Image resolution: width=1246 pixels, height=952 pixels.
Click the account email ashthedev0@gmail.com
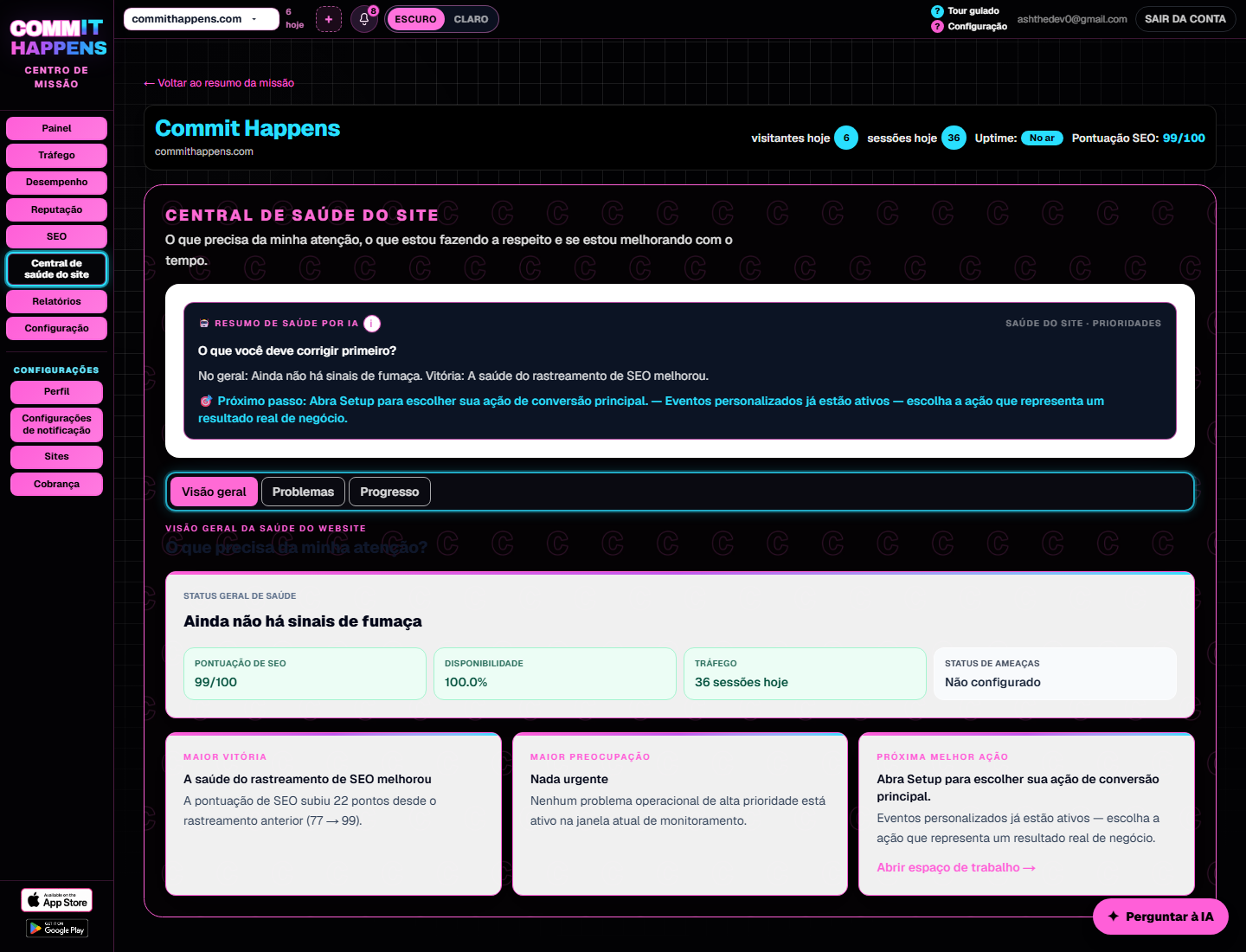coord(1072,19)
